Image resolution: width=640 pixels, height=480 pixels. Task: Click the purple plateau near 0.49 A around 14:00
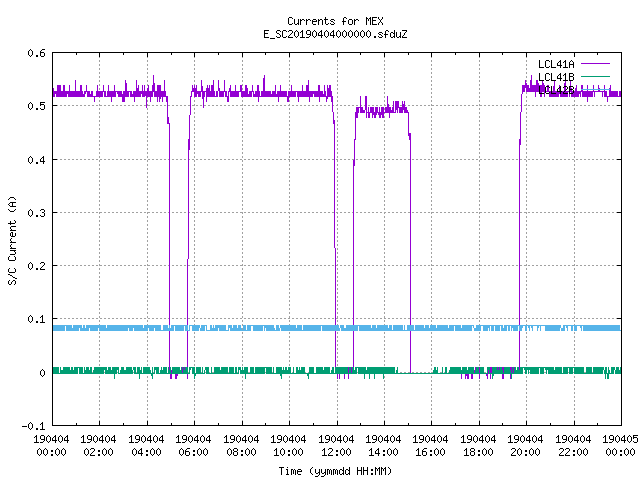pyautogui.click(x=382, y=110)
